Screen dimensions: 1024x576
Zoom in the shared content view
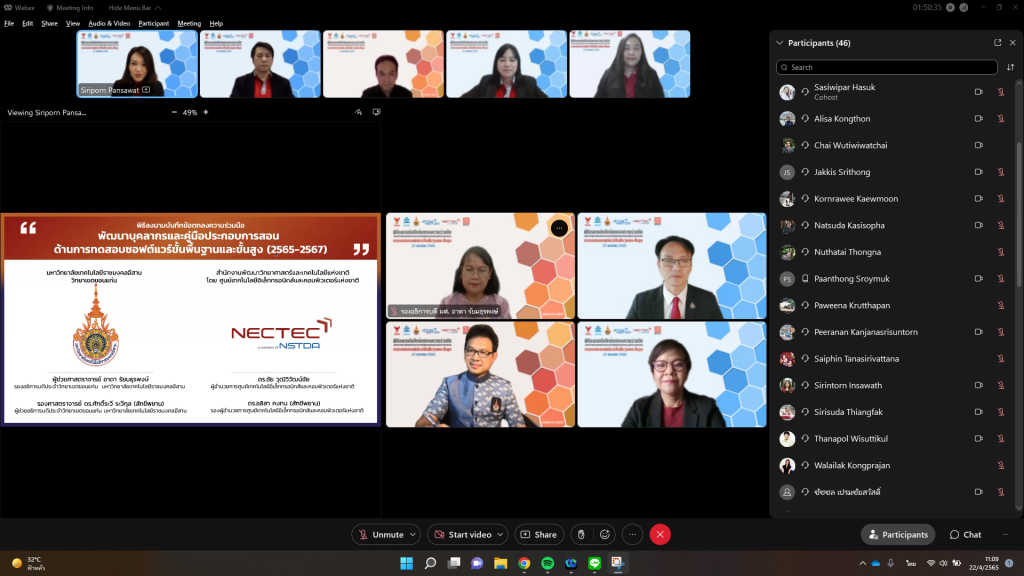pyautogui.click(x=206, y=113)
